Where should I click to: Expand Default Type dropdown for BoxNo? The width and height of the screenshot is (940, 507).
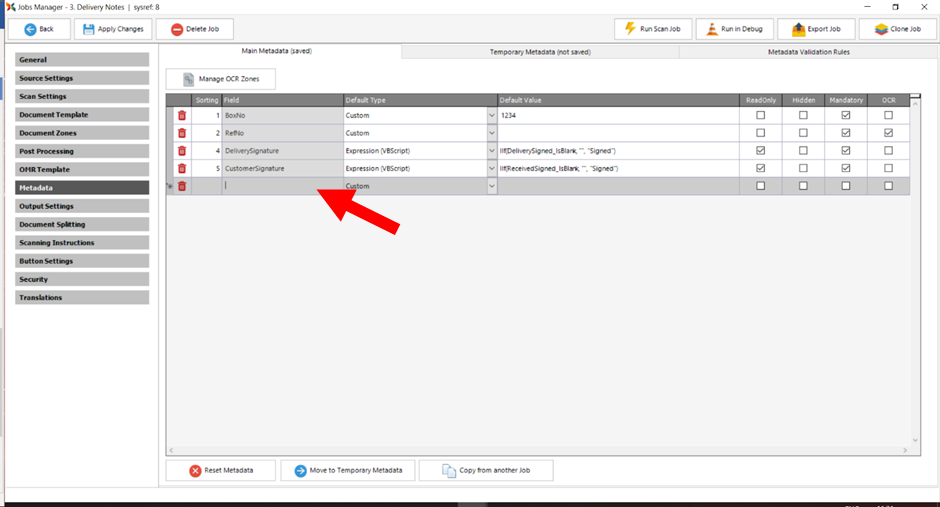pos(491,116)
